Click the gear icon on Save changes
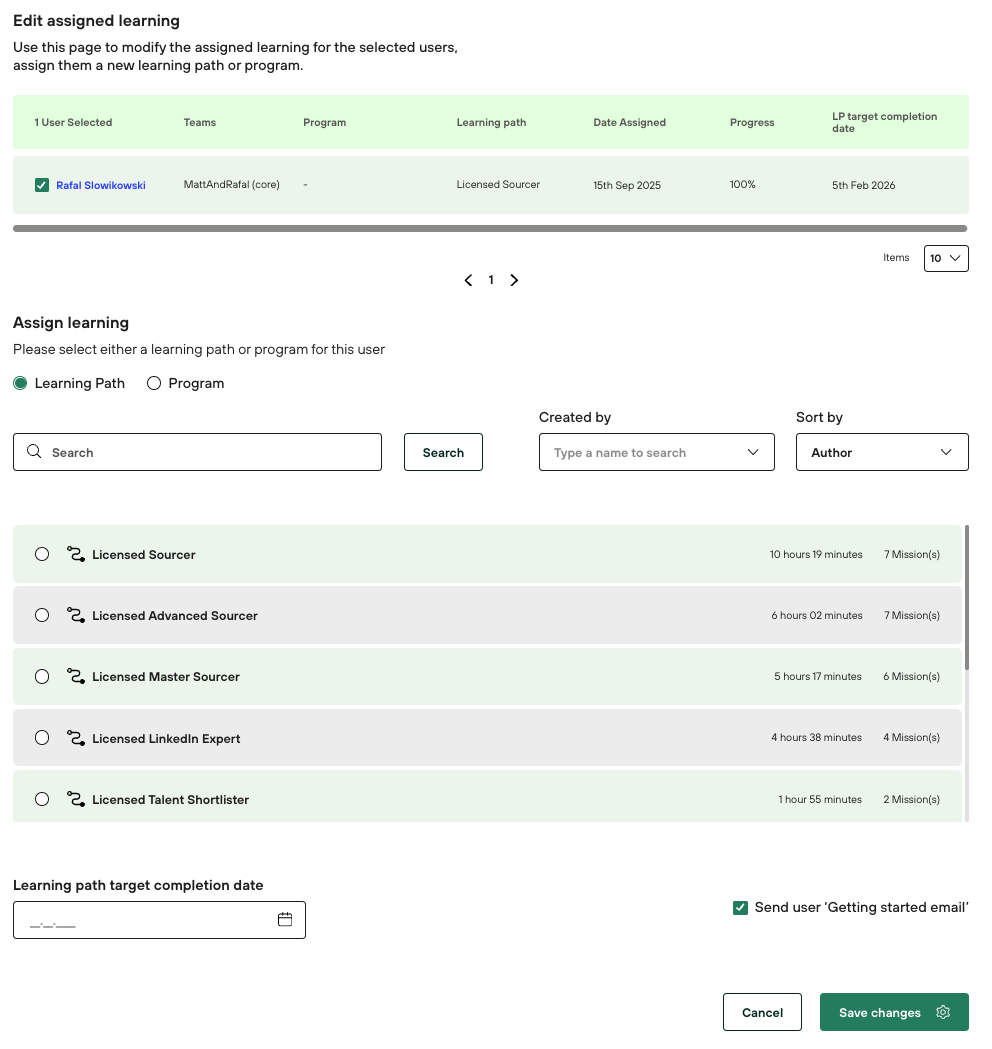 (943, 1012)
